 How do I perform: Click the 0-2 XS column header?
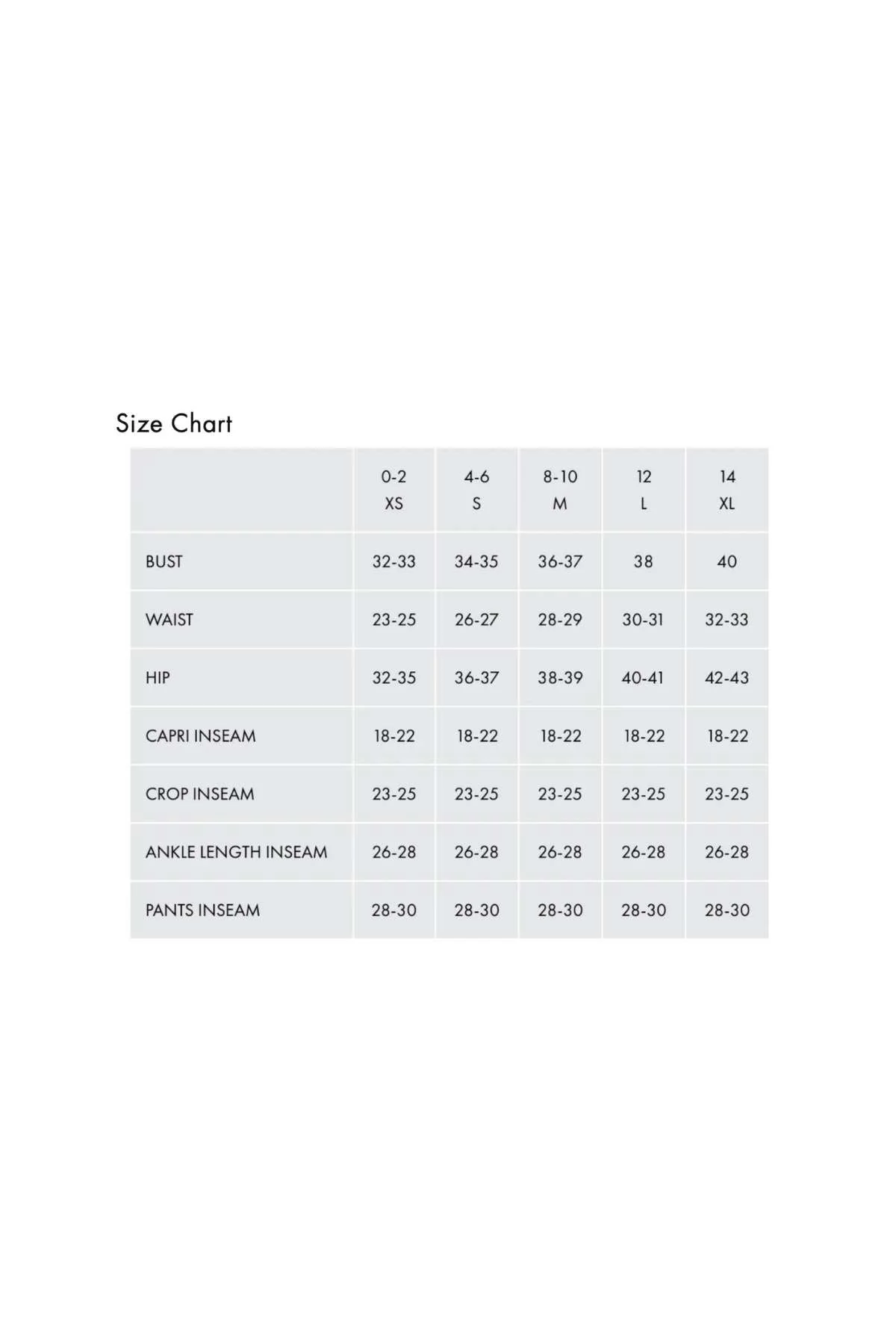click(393, 490)
